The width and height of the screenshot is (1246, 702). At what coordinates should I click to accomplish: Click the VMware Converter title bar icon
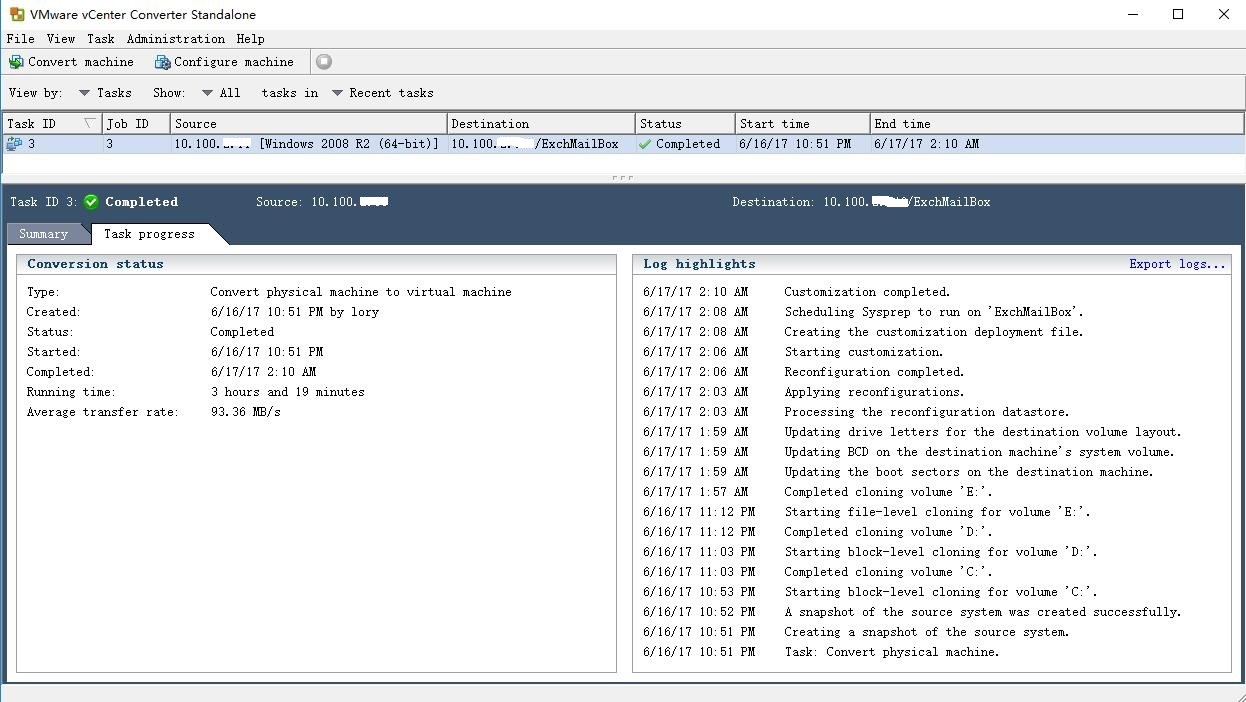[16, 14]
